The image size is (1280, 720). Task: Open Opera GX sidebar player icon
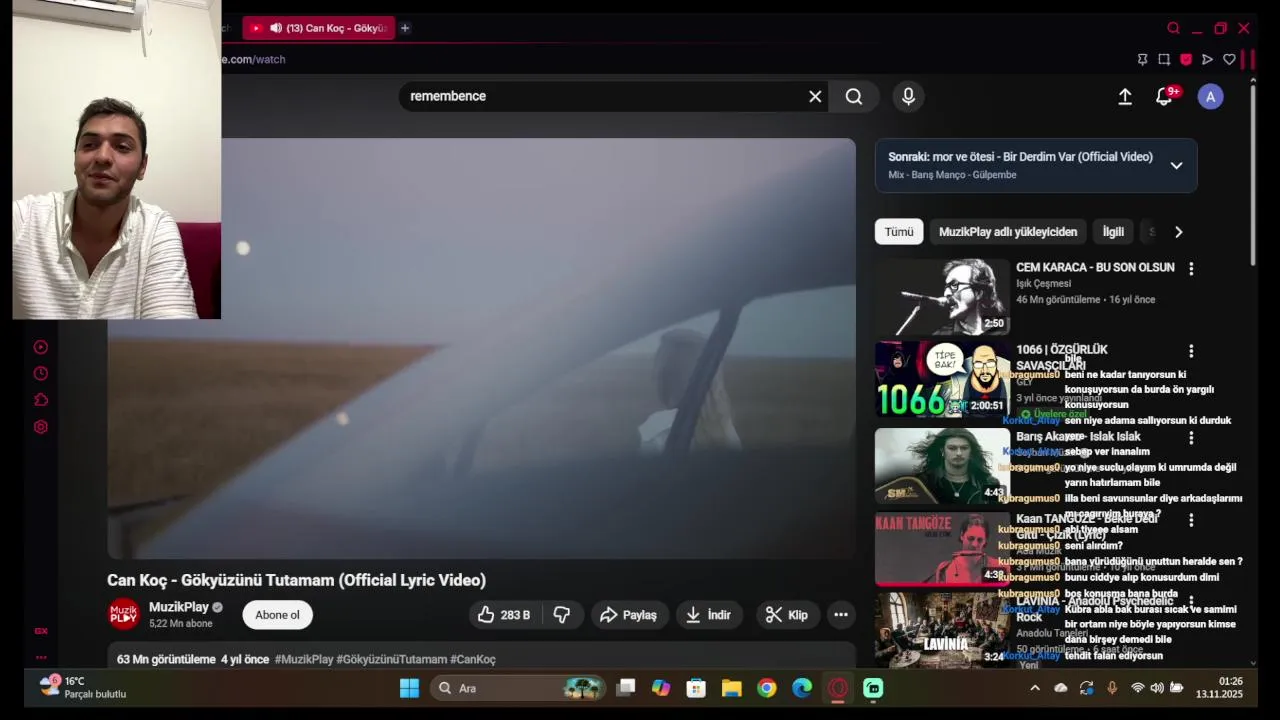41,347
